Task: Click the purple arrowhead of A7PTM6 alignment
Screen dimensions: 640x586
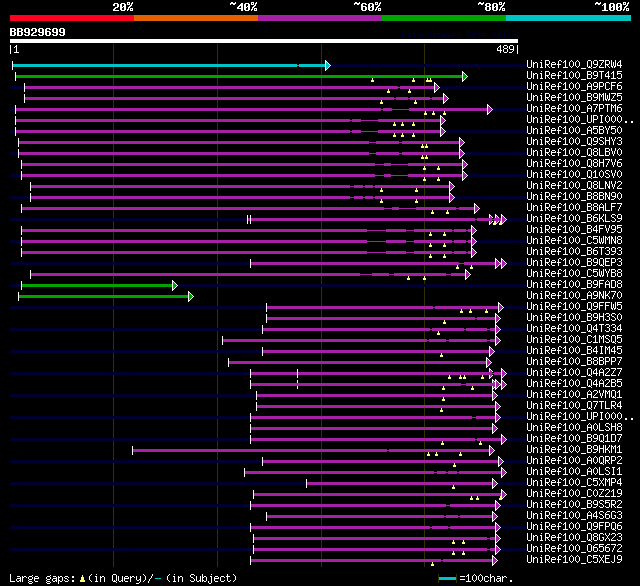Action: [490, 109]
